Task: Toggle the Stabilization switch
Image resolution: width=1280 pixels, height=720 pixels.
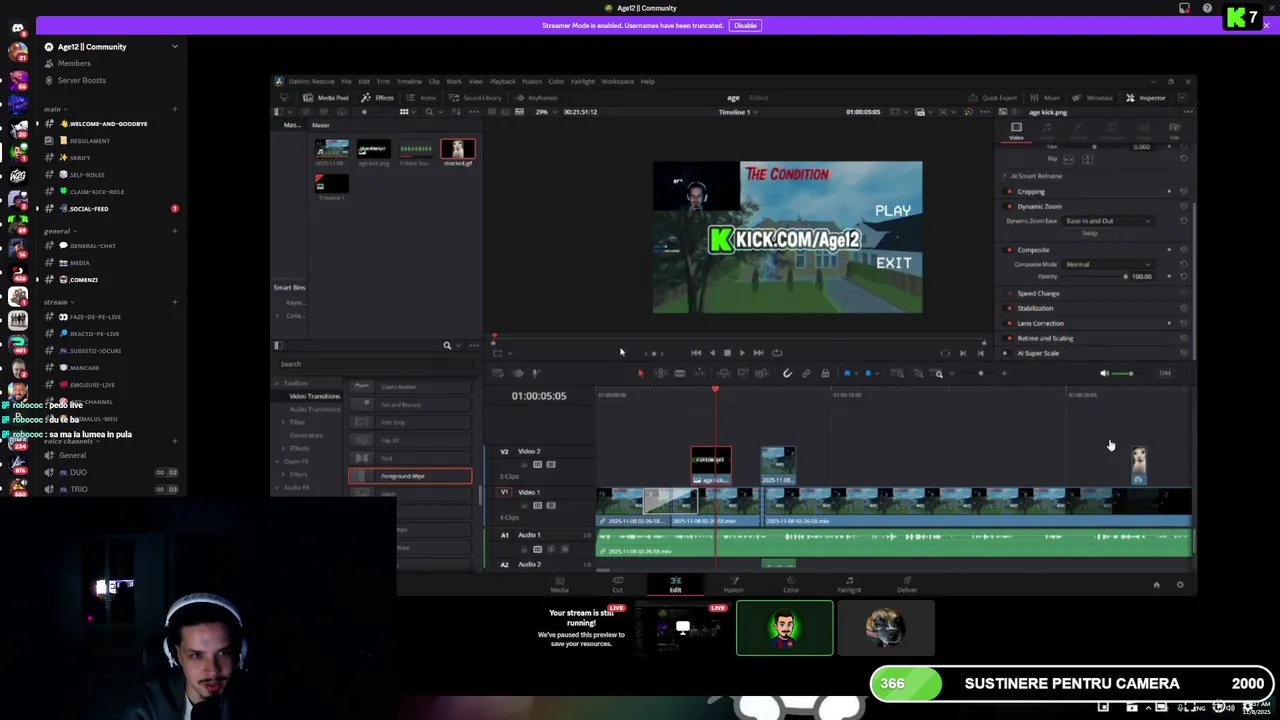Action: coord(1009,308)
